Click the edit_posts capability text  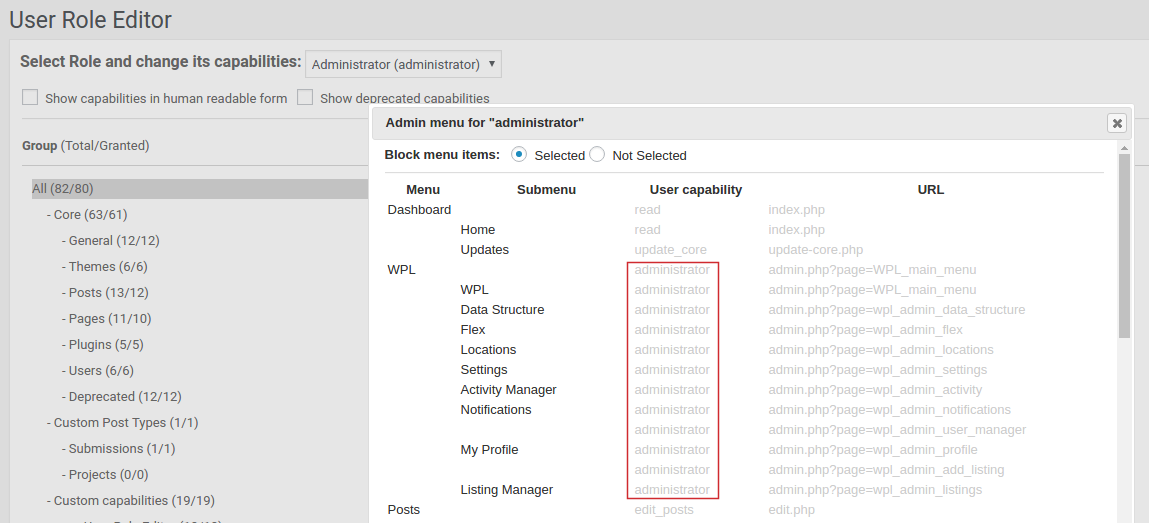tap(664, 509)
